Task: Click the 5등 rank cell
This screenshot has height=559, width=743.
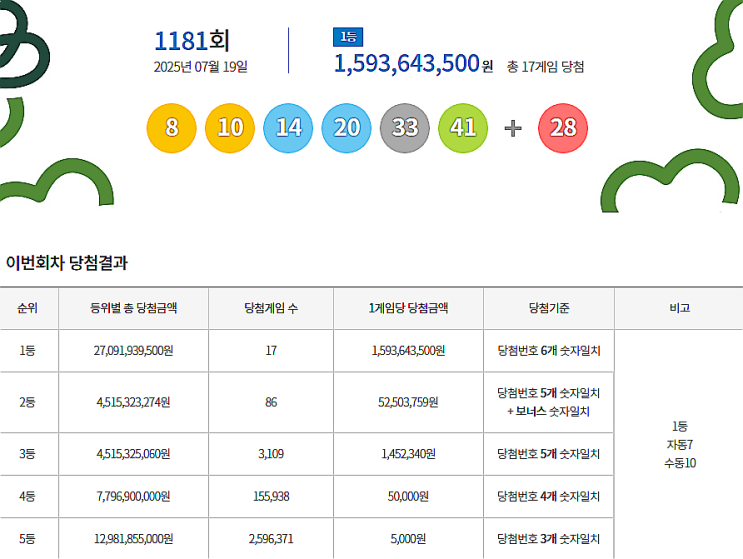Action: tap(27, 539)
